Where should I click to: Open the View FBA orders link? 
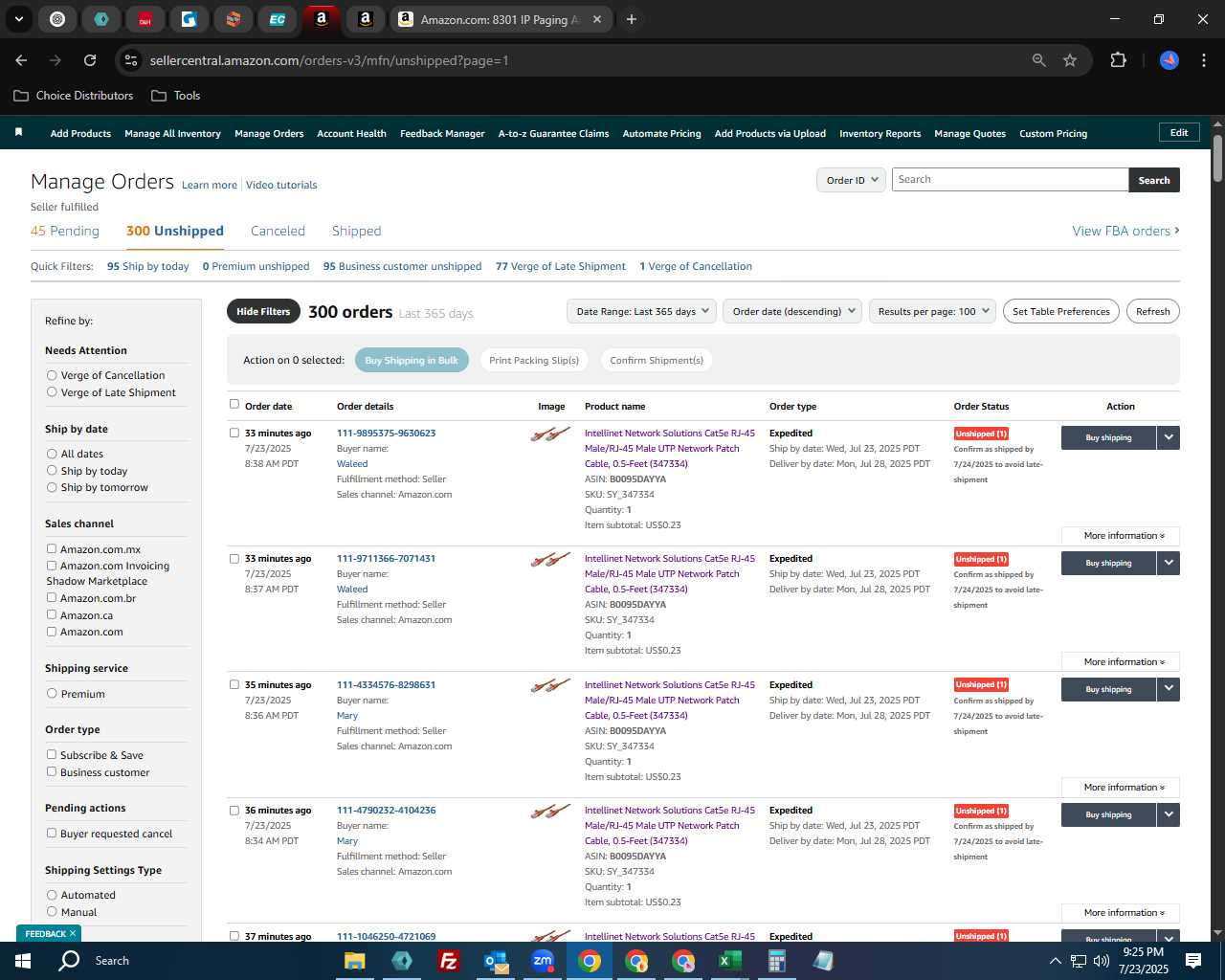(1125, 231)
